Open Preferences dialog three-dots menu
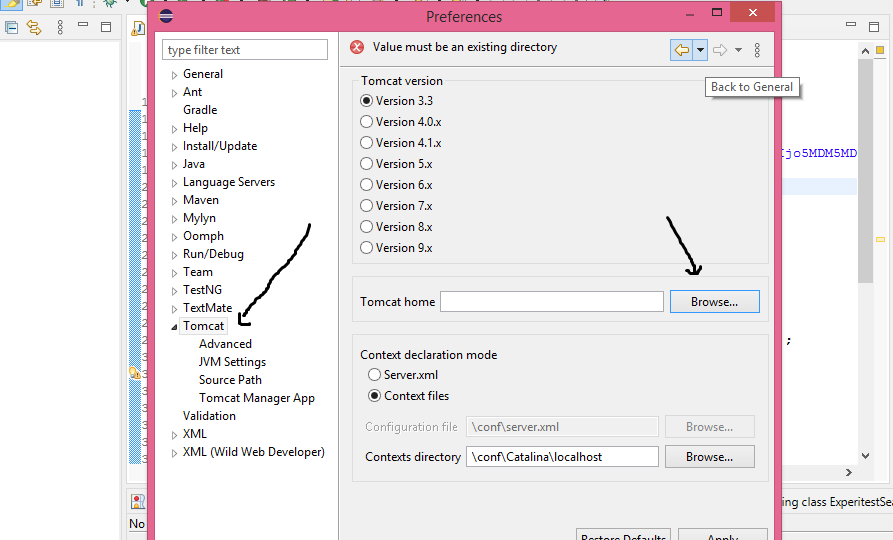Screen dimensions: 893x540 tap(757, 50)
